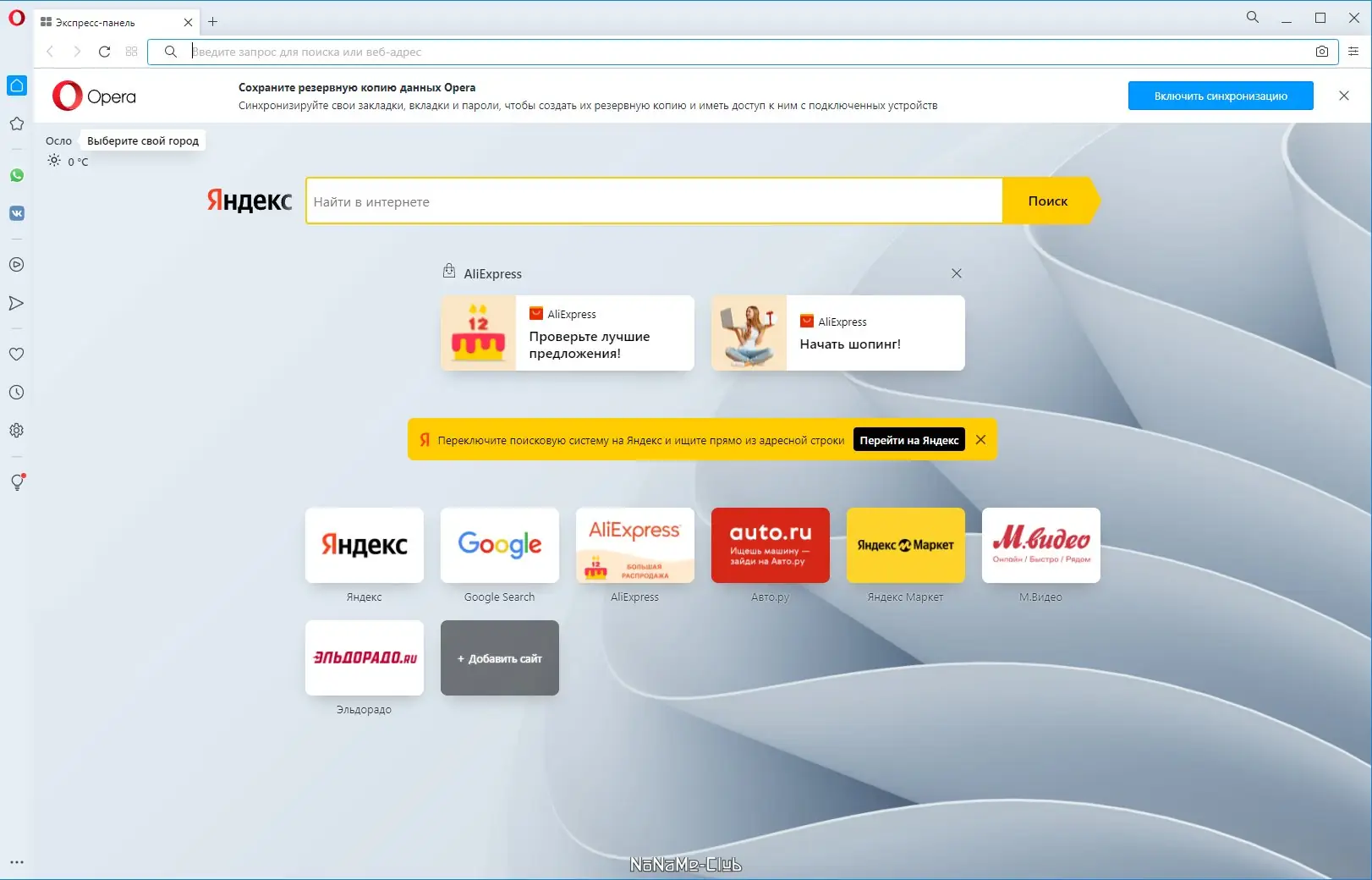Select the Экспресс-панель tab
1372x880 pixels.
point(117,23)
